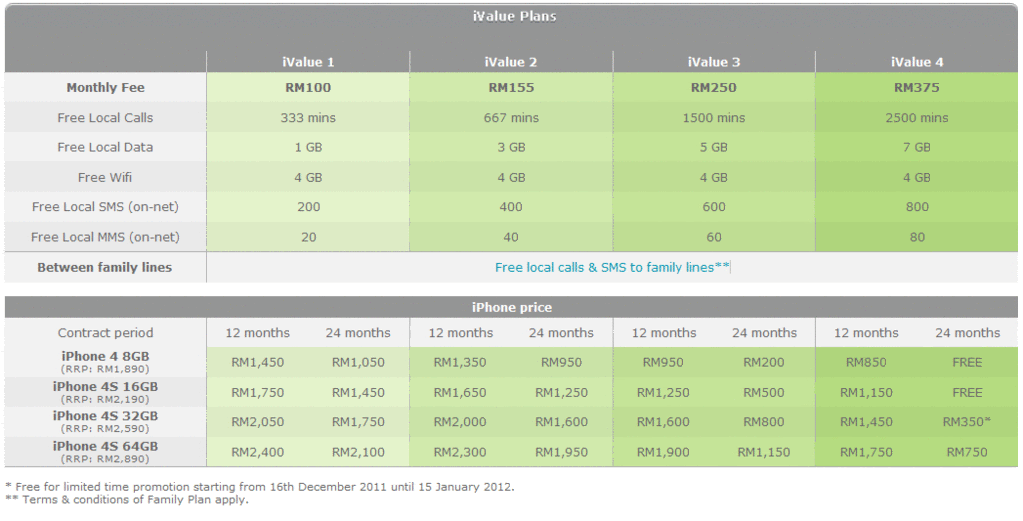Click the RM2,100 price cell
The height and width of the screenshot is (521, 1023).
(358, 452)
